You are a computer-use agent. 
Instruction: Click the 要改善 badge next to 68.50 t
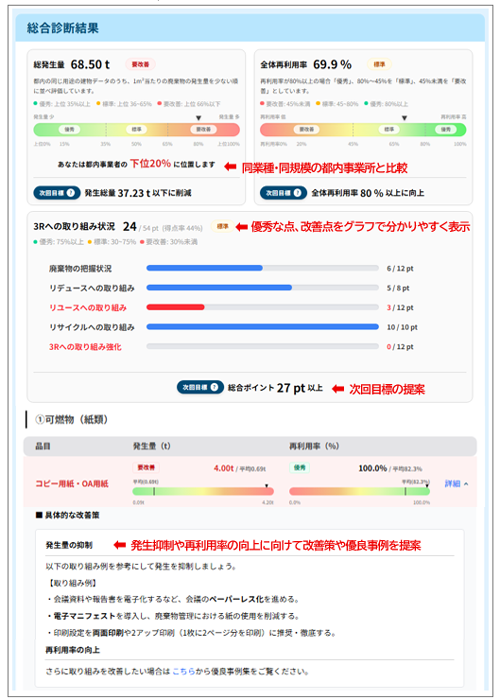point(140,64)
